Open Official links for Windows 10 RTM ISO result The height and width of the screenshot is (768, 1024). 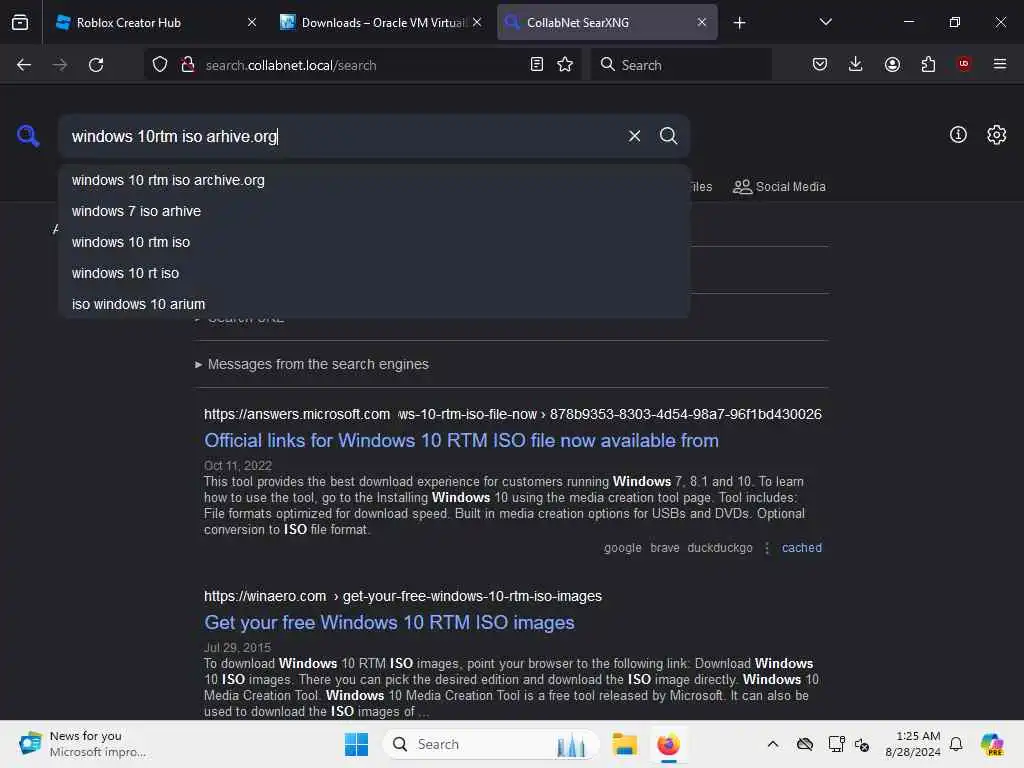point(461,440)
